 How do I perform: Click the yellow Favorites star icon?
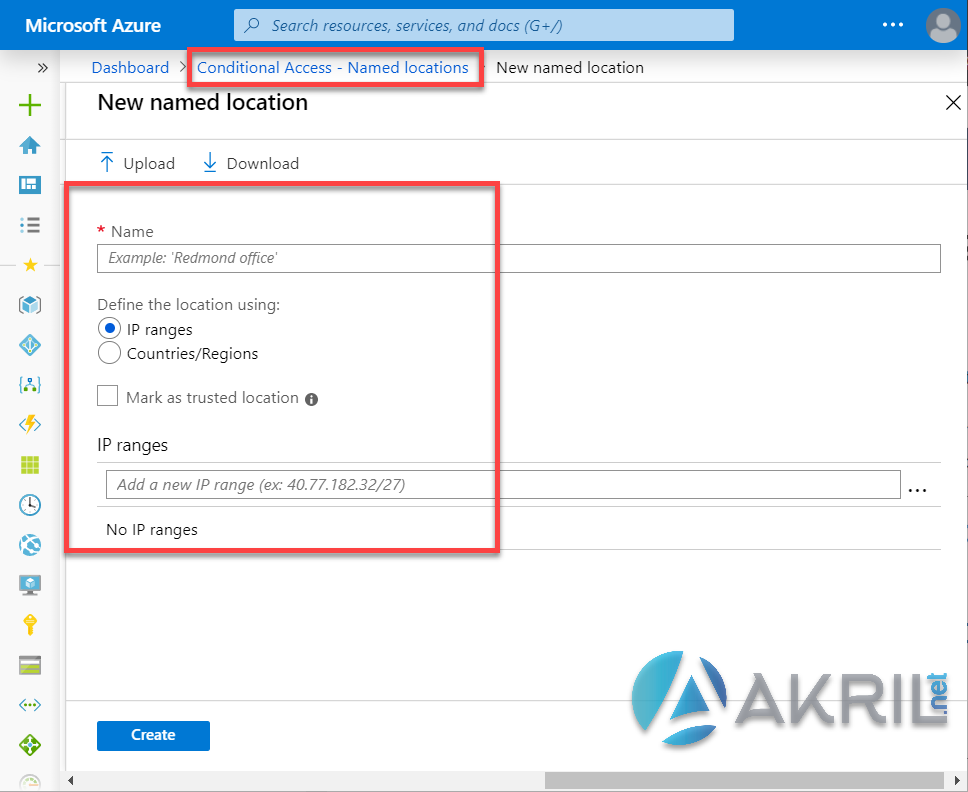(x=30, y=265)
